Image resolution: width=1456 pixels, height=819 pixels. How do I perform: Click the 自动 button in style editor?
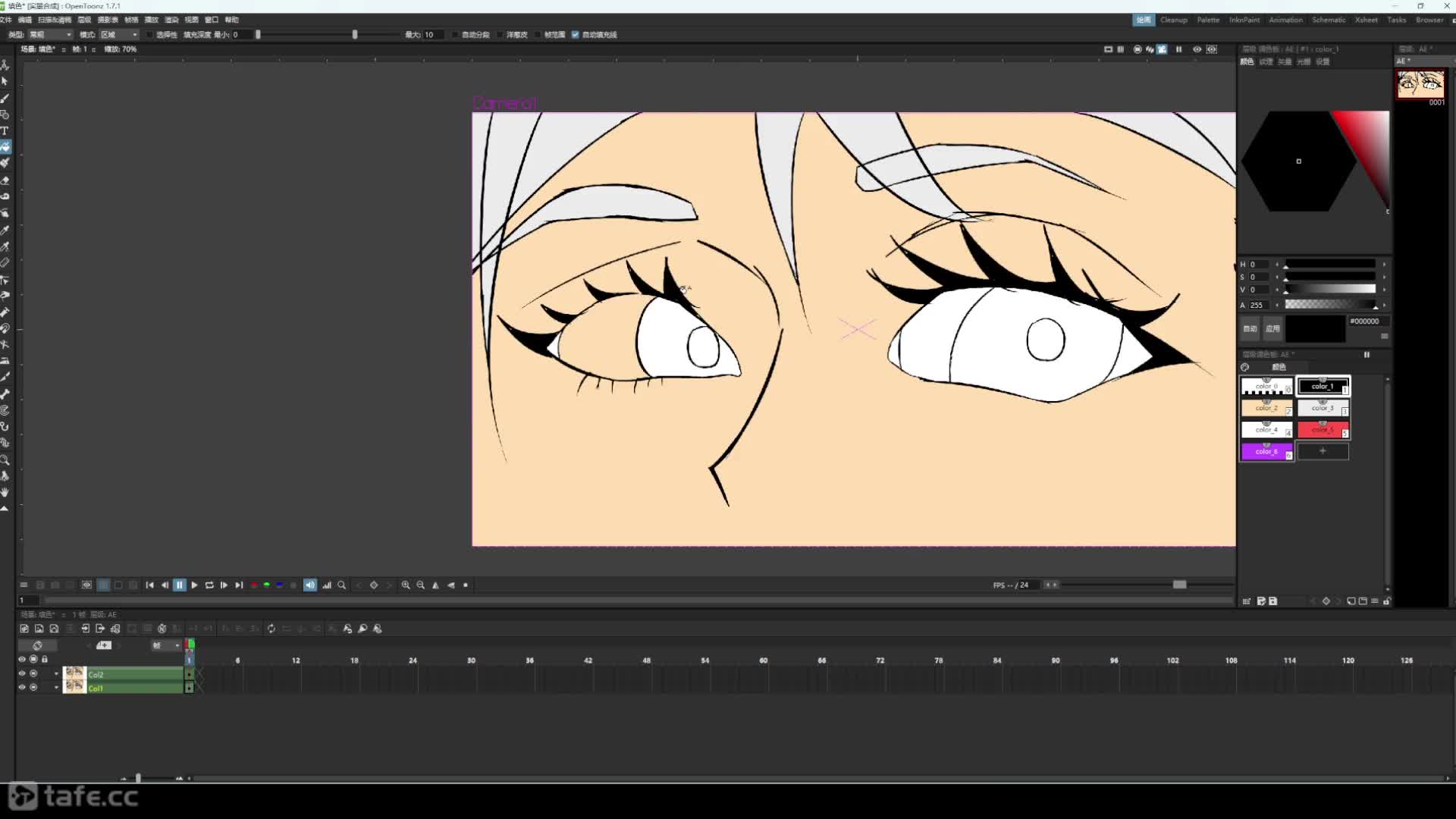[1250, 328]
